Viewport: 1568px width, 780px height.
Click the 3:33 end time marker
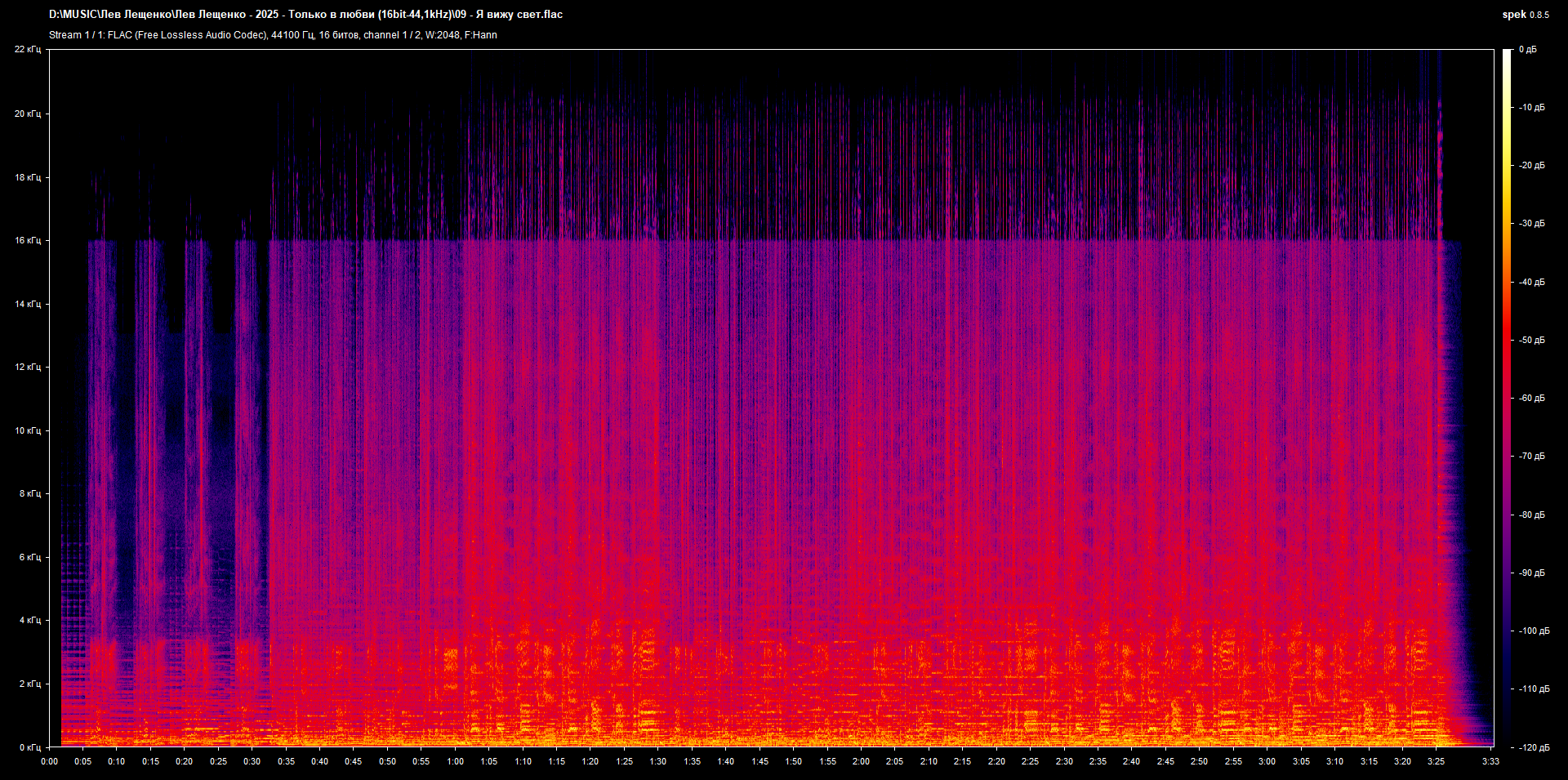[1490, 761]
